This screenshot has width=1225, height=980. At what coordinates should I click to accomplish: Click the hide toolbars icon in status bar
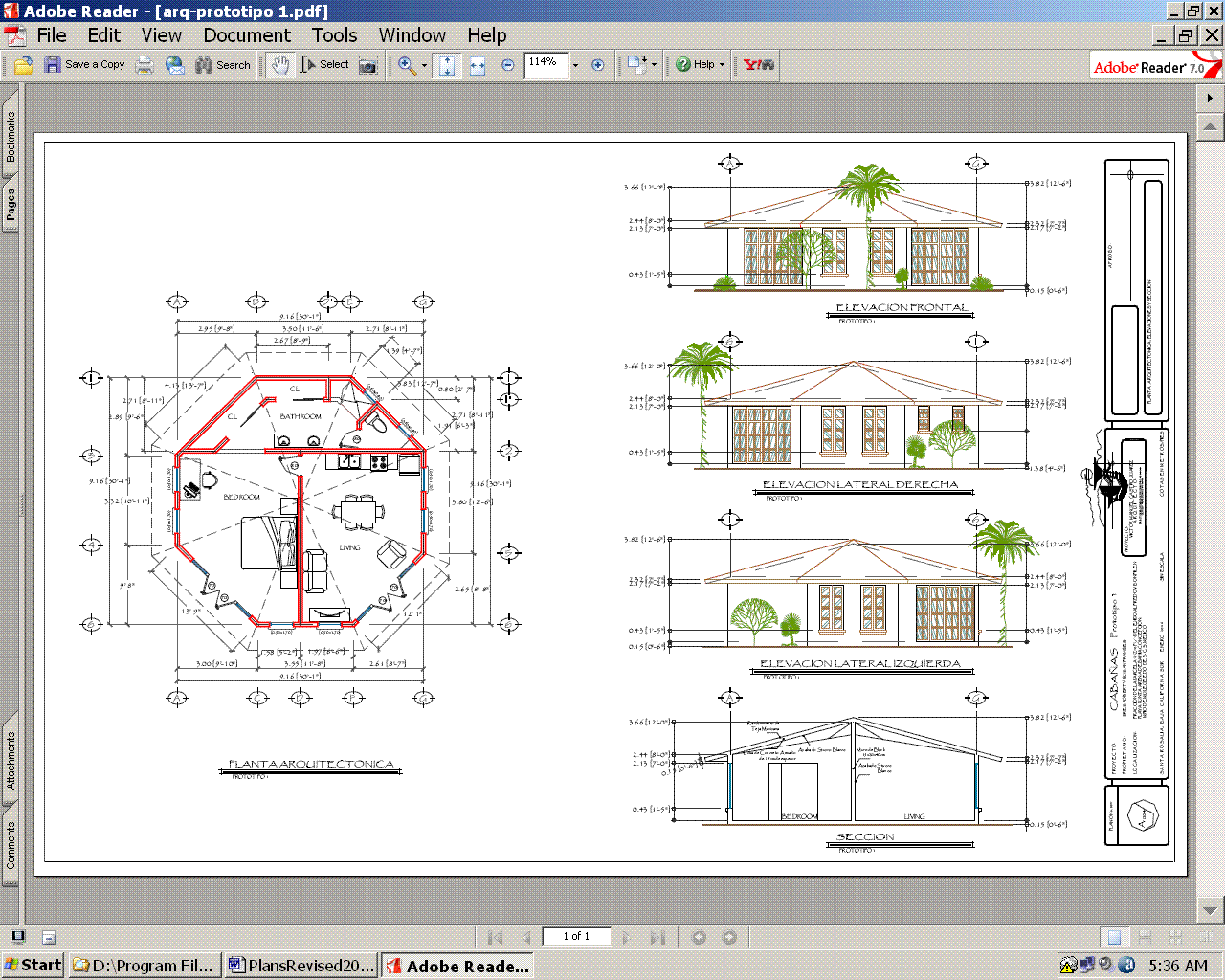[49, 938]
